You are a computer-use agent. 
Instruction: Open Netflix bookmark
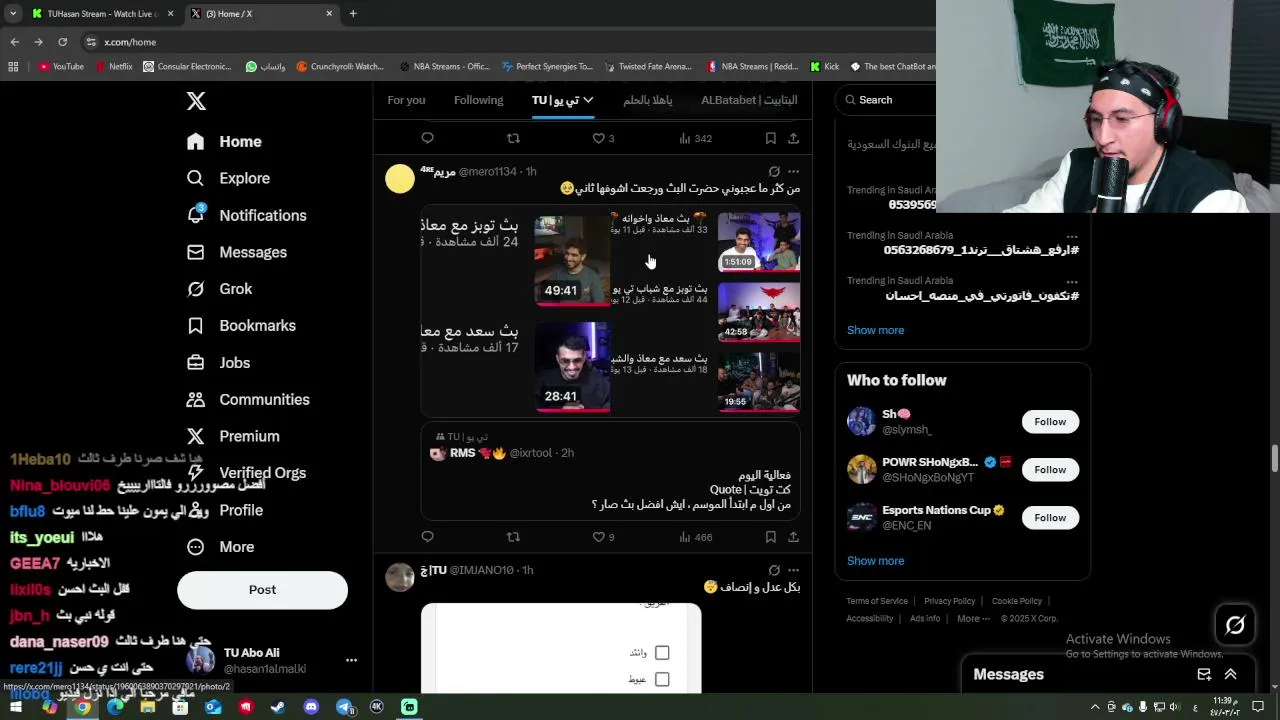pyautogui.click(x=114, y=67)
